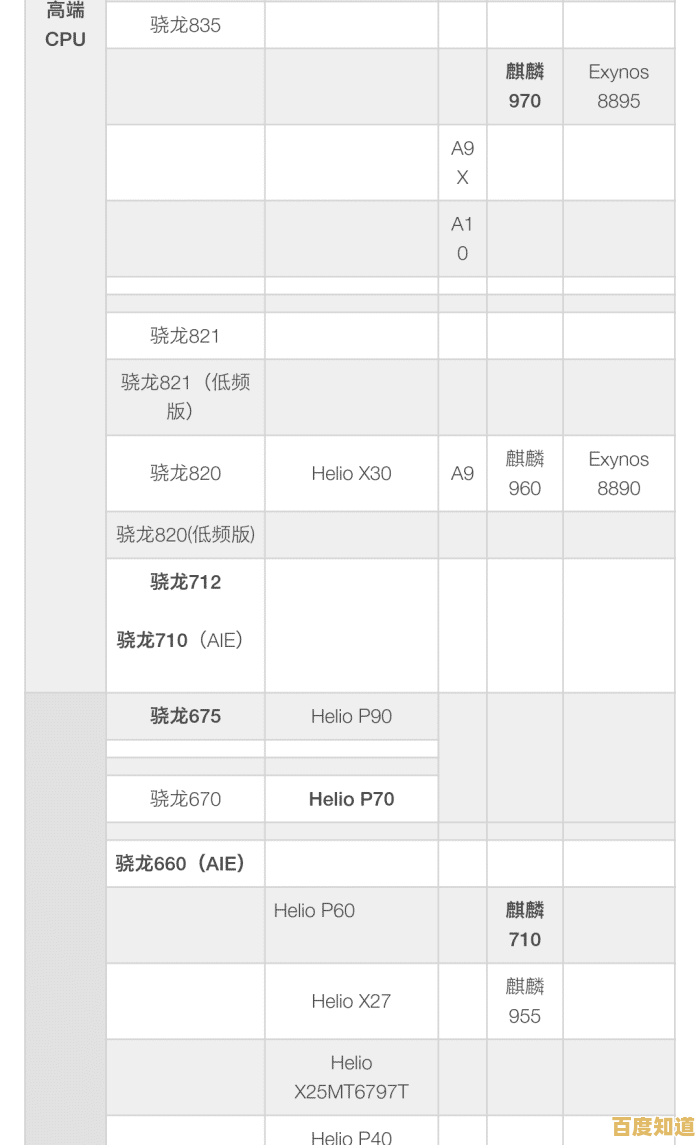
Task: Select the A10 chip cell
Action: coord(462,238)
